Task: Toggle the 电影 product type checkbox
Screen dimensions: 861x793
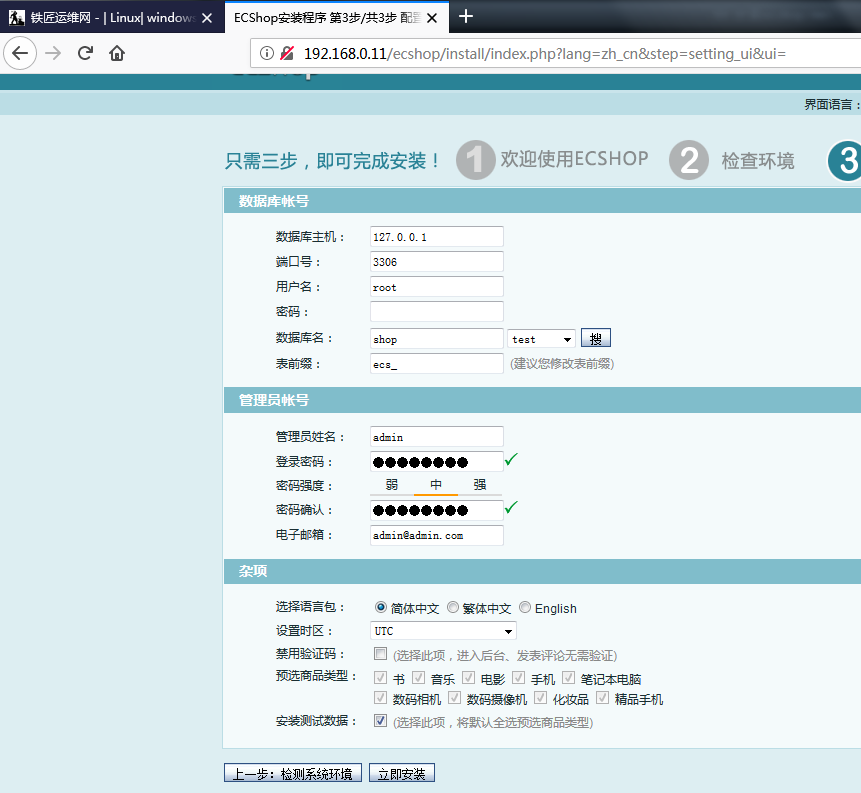Action: [468, 677]
